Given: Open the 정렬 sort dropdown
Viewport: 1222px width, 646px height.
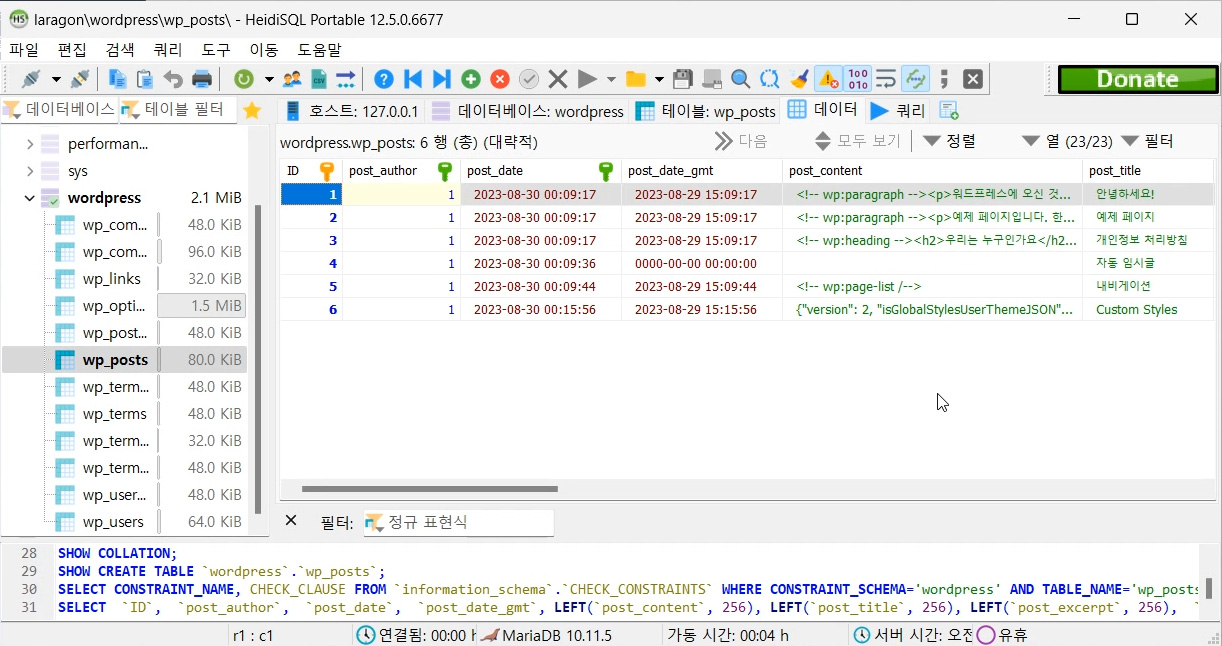Looking at the screenshot, I should 950,141.
